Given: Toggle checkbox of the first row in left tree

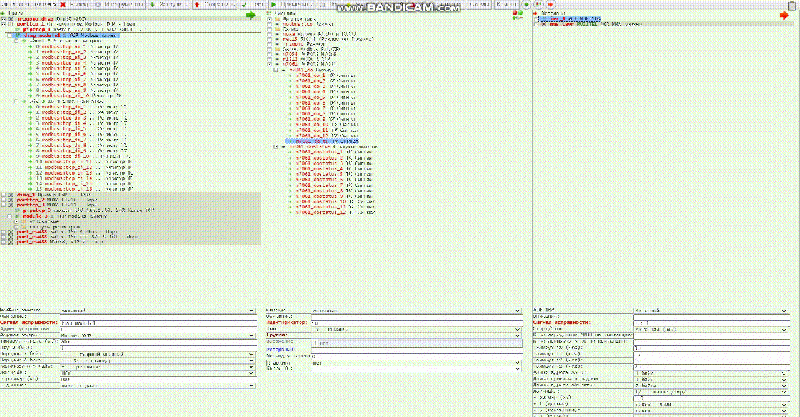Looking at the screenshot, I should (4, 18).
